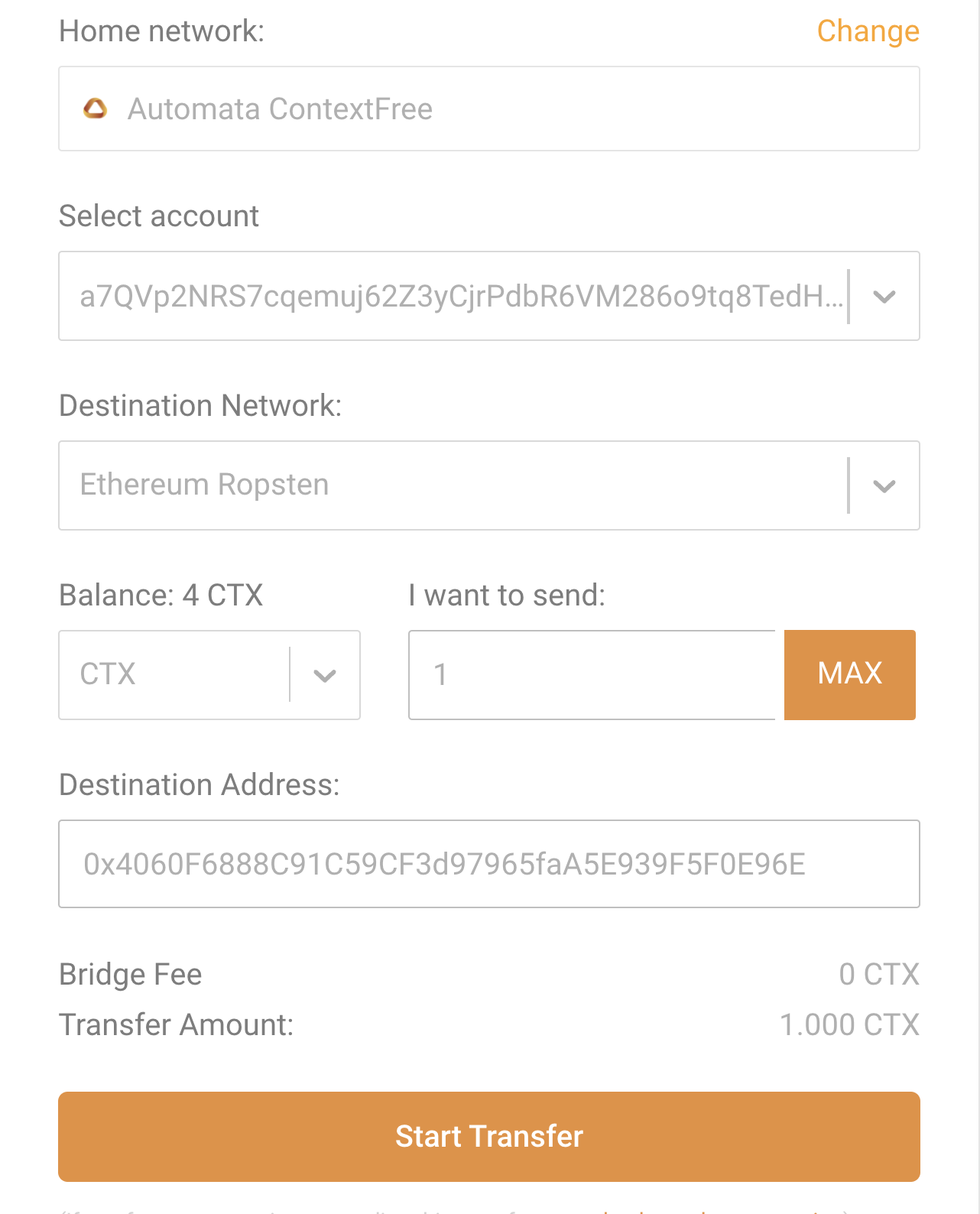Focus the I want to send amount field
980x1214 pixels.
[592, 675]
